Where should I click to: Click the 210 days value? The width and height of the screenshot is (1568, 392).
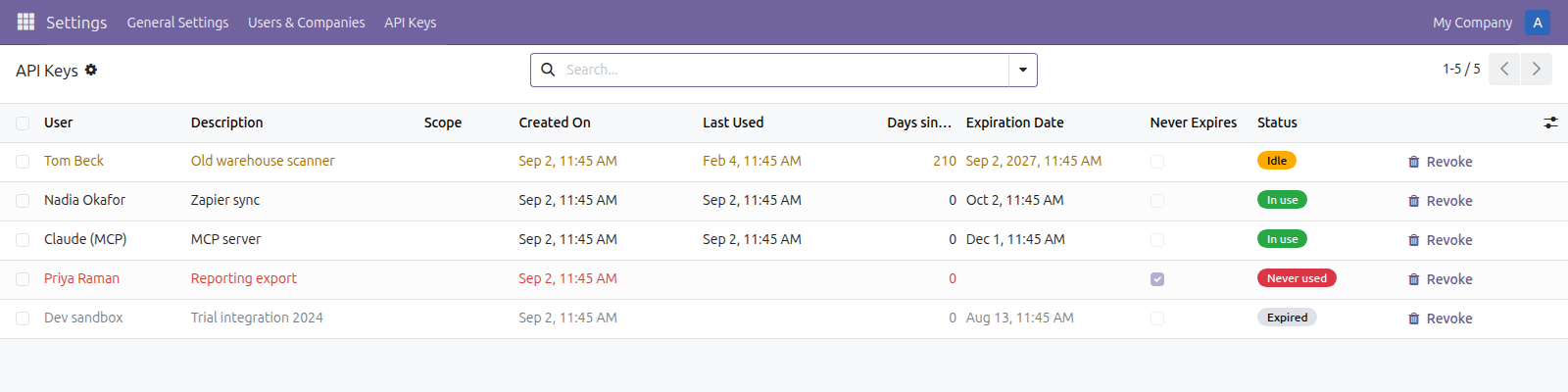[945, 161]
